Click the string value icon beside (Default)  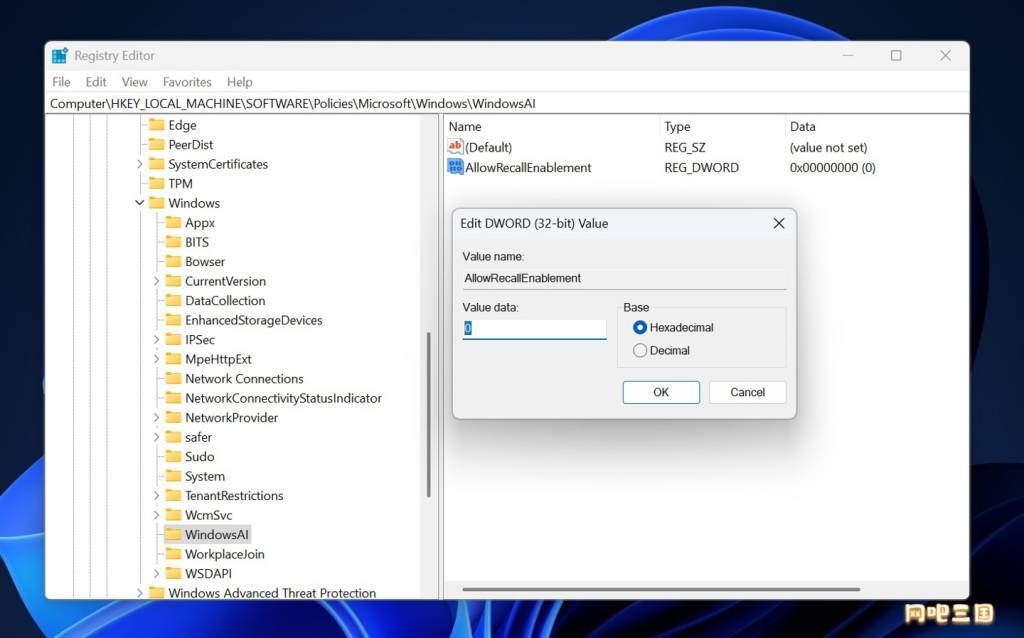[455, 147]
